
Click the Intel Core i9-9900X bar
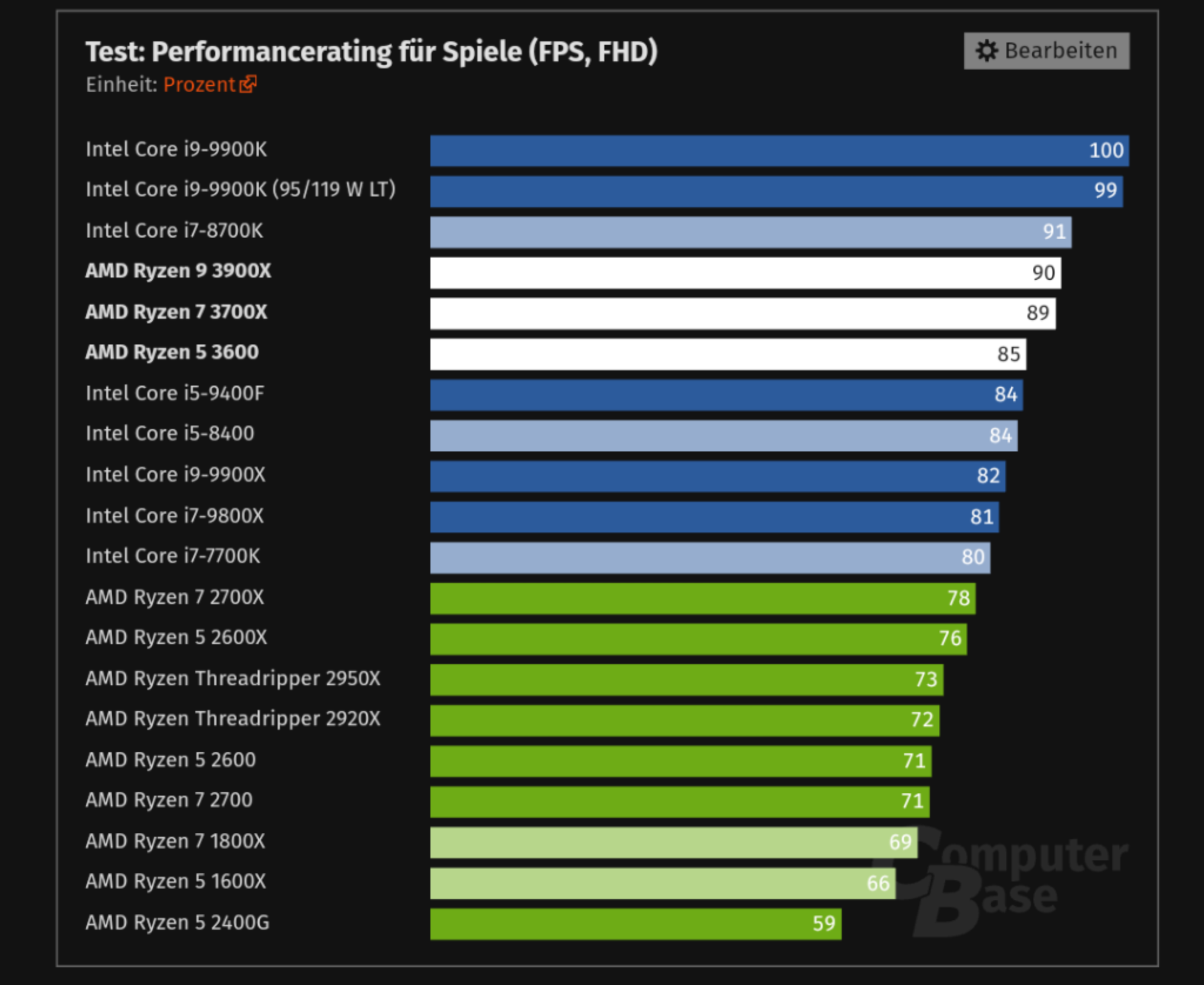718,476
